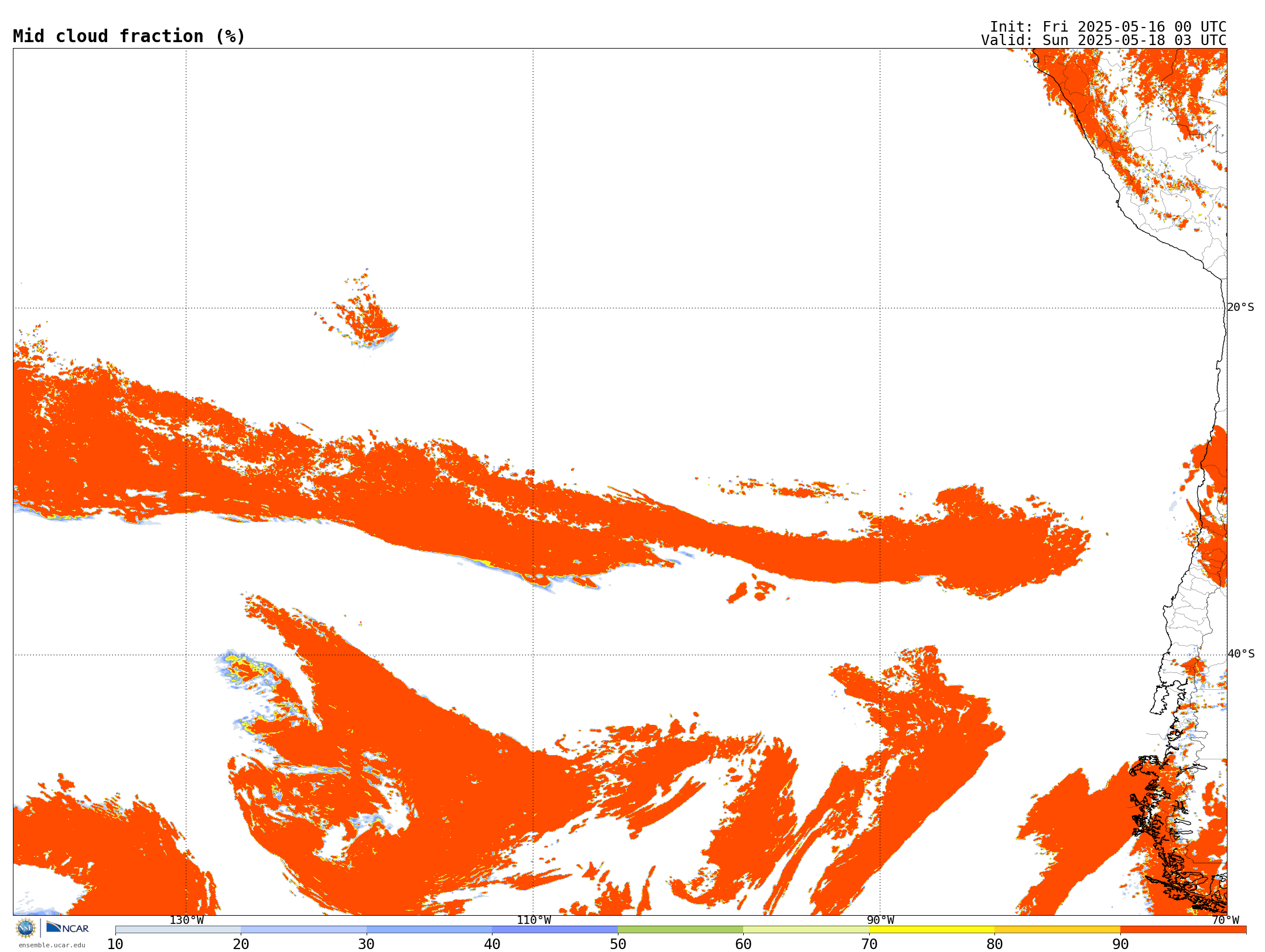Click the 50-60 green colorbar segment
Screen dimensions: 1265x952
(681, 929)
